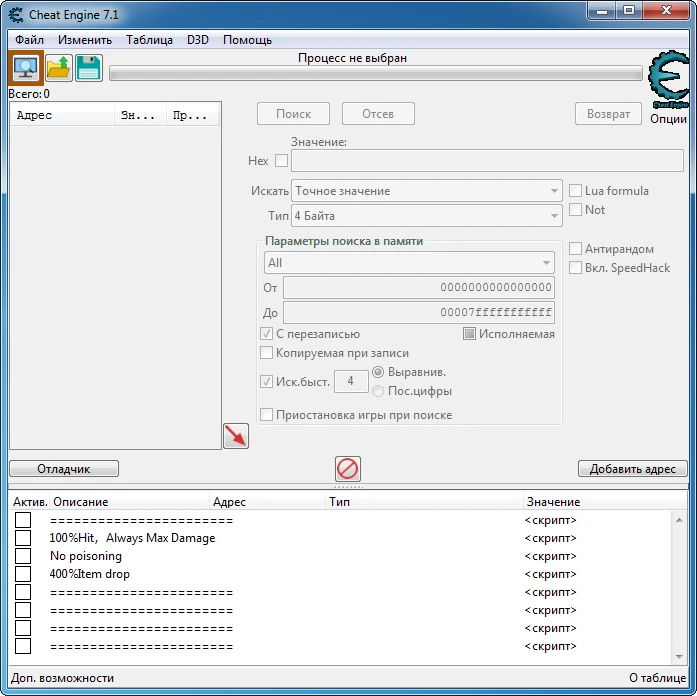Open the Помощь menu
The width and height of the screenshot is (697, 696).
pyautogui.click(x=248, y=40)
